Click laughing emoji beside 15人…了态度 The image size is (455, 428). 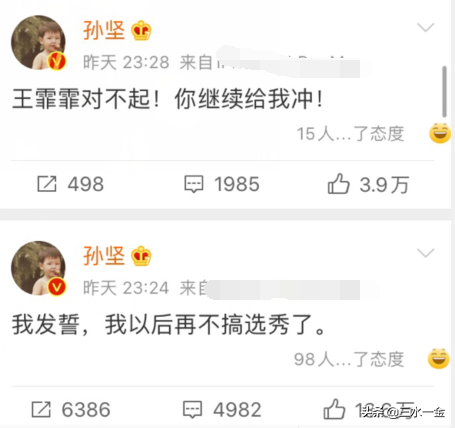[440, 133]
